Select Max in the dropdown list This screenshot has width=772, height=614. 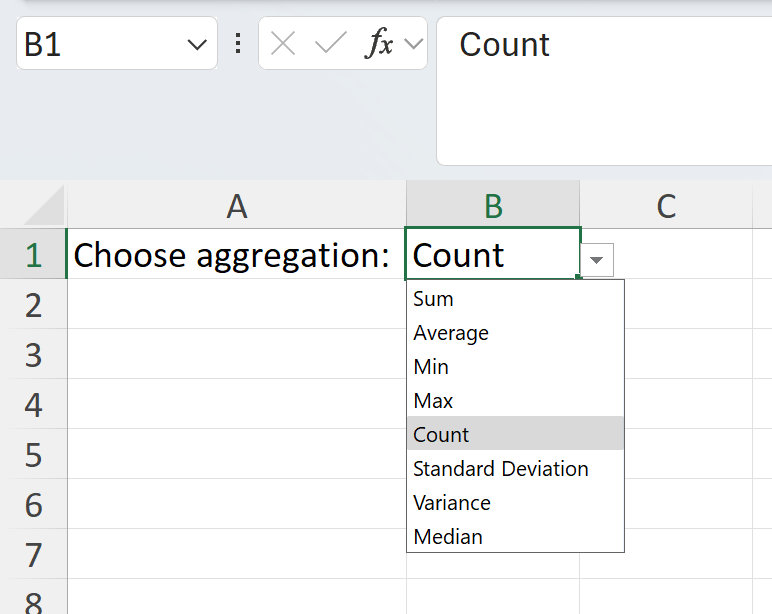433,401
